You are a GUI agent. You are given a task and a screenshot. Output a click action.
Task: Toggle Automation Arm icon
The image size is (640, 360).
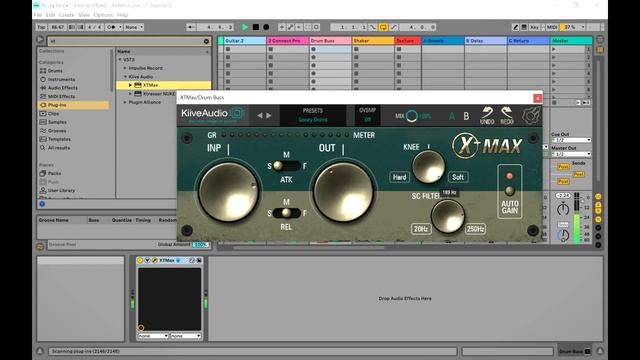[x=290, y=27]
